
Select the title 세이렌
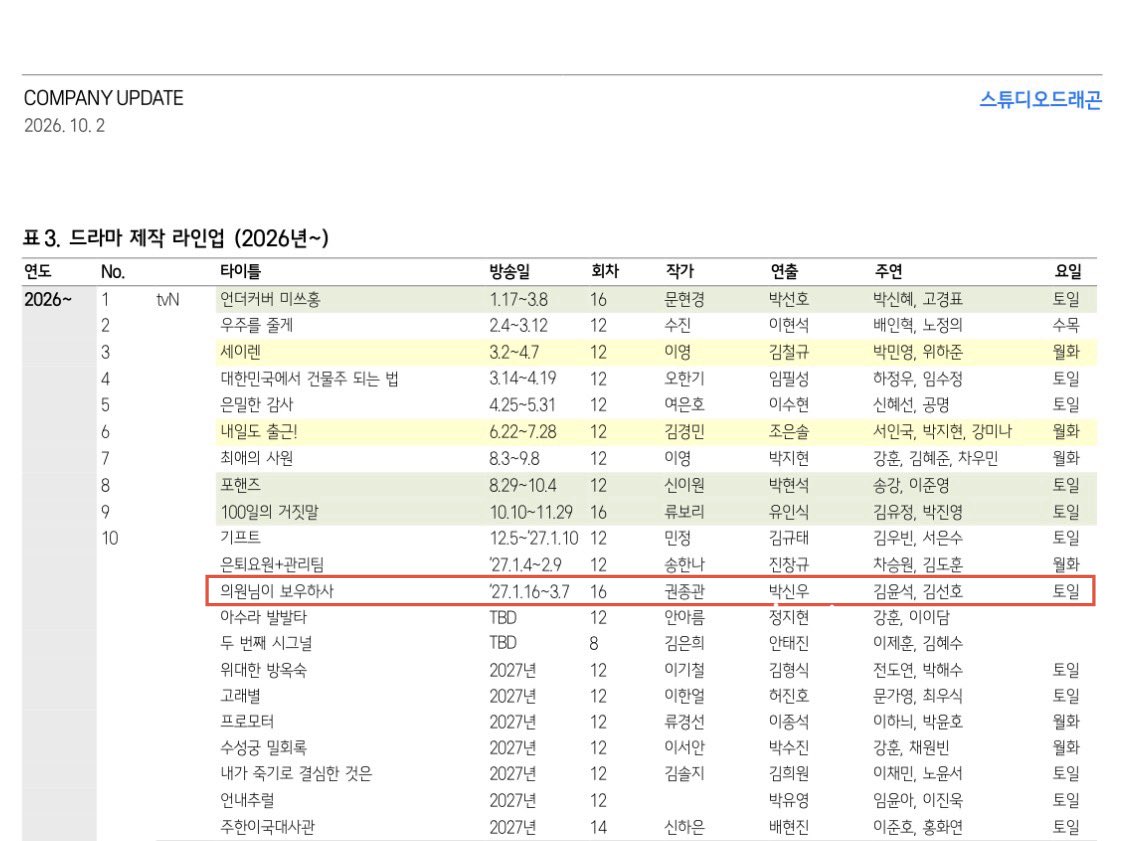tap(240, 352)
